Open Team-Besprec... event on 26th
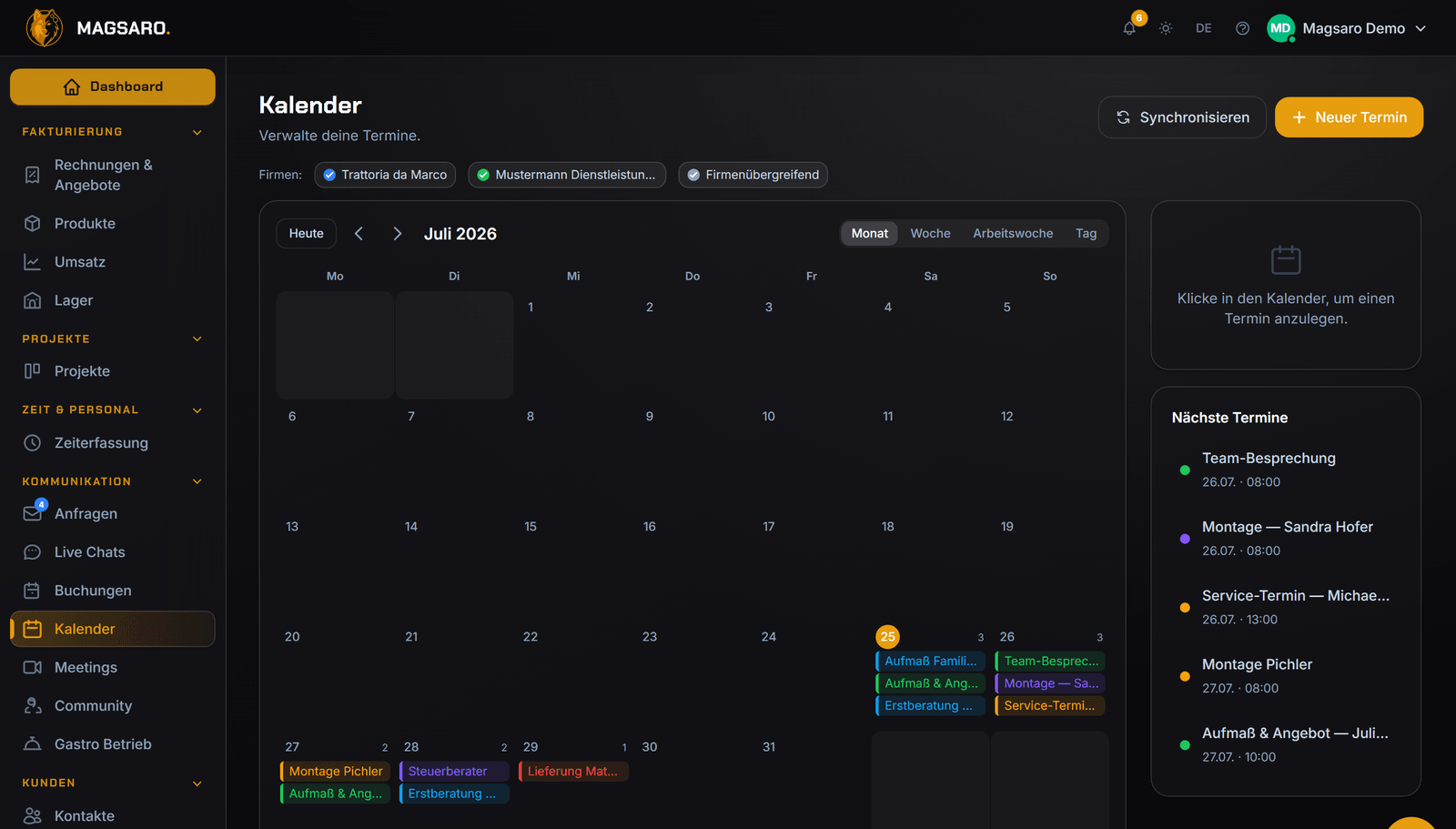The image size is (1456, 829). coord(1050,662)
